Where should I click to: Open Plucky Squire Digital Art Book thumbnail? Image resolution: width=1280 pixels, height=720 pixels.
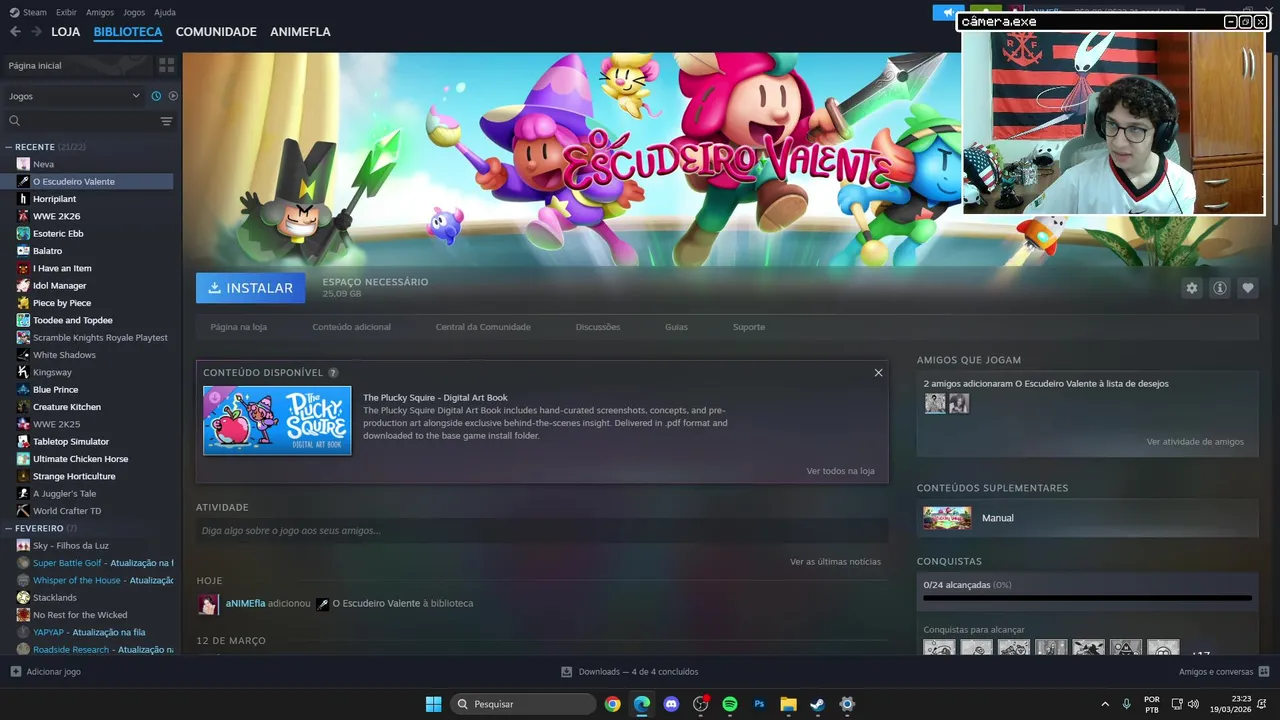click(277, 420)
